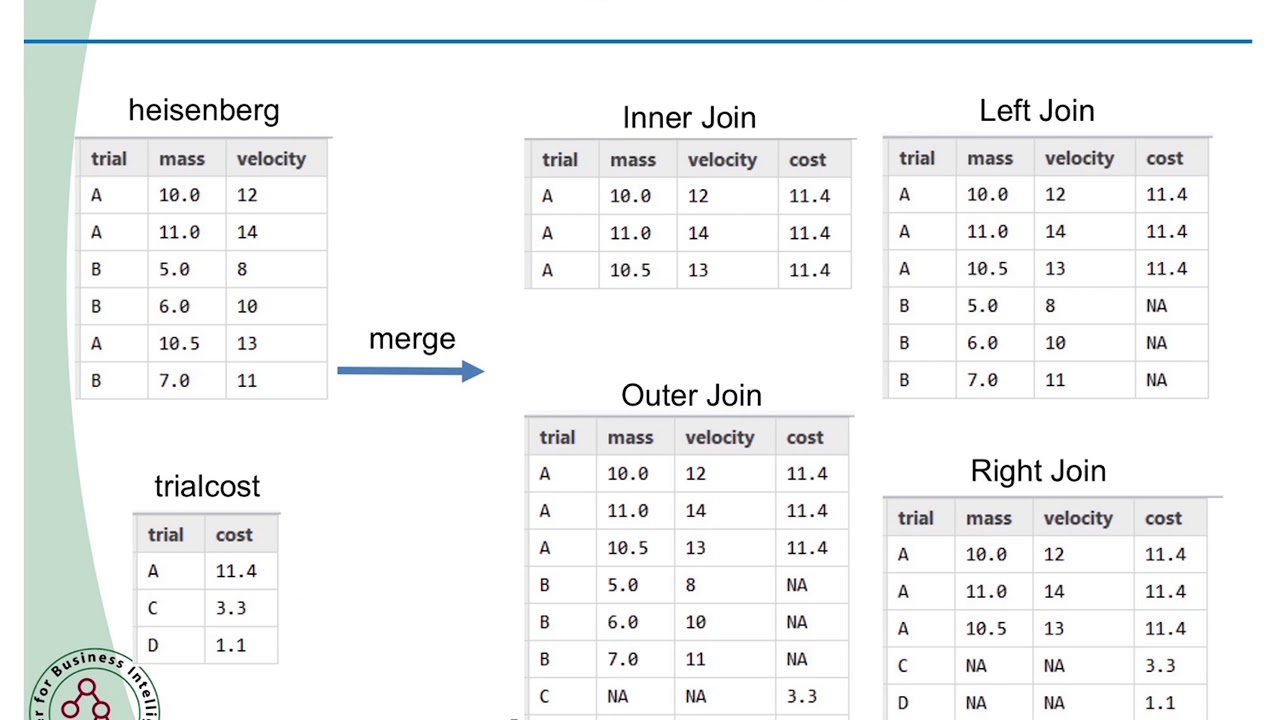The image size is (1280, 720).
Task: Select the Outer Join heading
Action: point(691,395)
